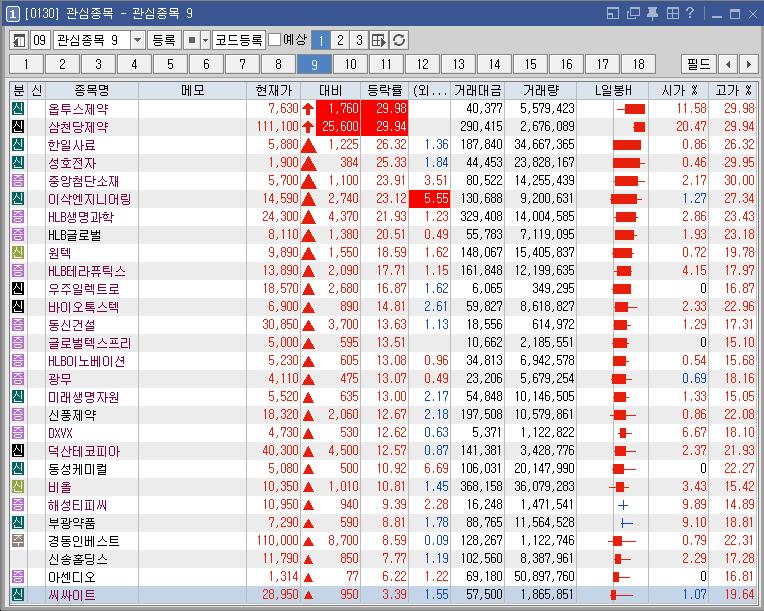Click the 거래대금 column header
Screen dimensions: 764x611
[478, 90]
